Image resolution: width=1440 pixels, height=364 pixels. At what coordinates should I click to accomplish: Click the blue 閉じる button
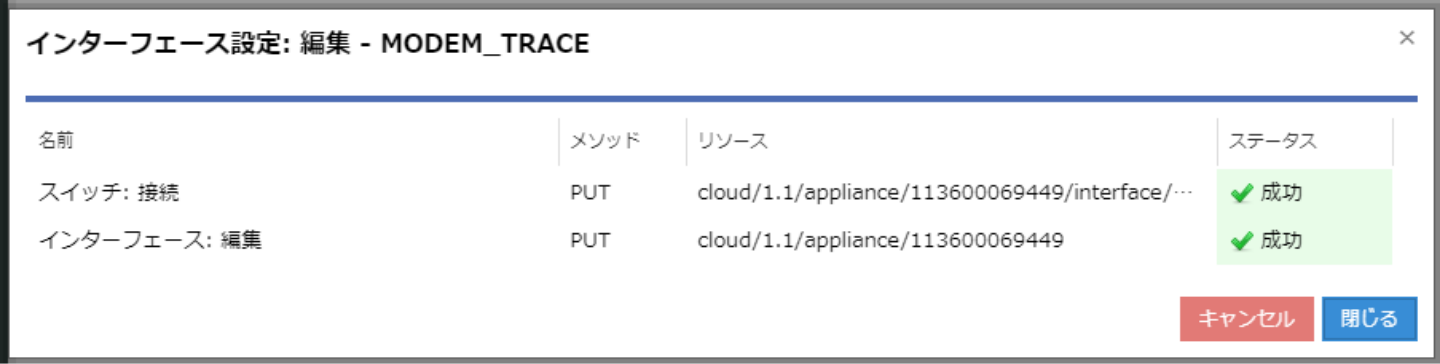point(1369,319)
